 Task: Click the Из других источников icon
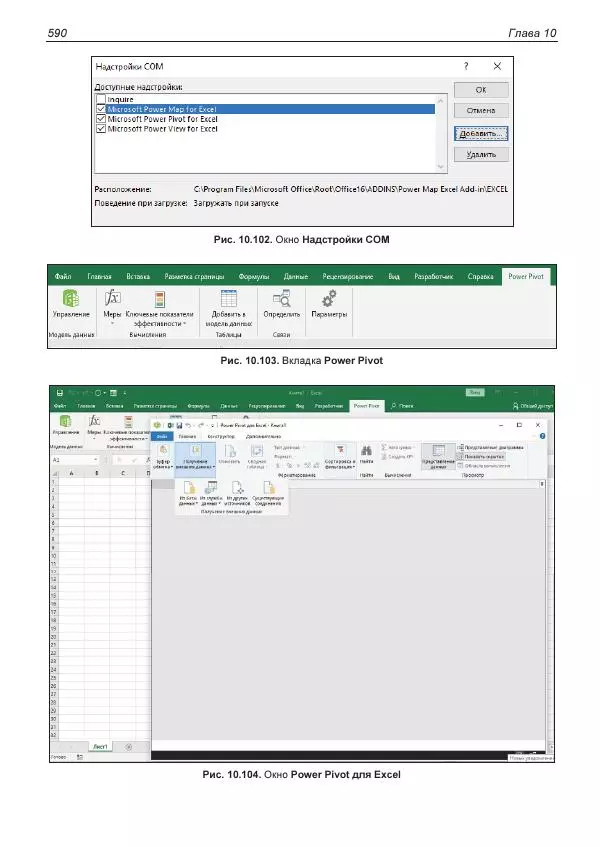(x=237, y=487)
